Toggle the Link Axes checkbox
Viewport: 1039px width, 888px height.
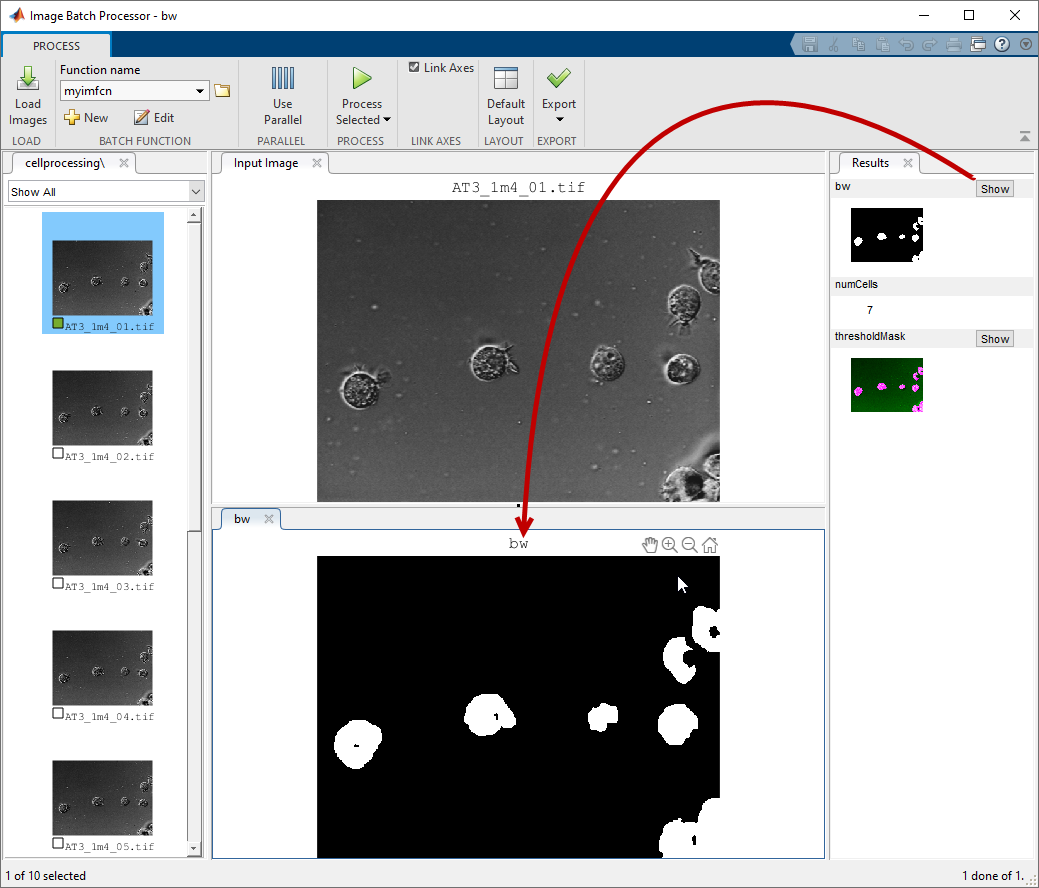coord(414,68)
